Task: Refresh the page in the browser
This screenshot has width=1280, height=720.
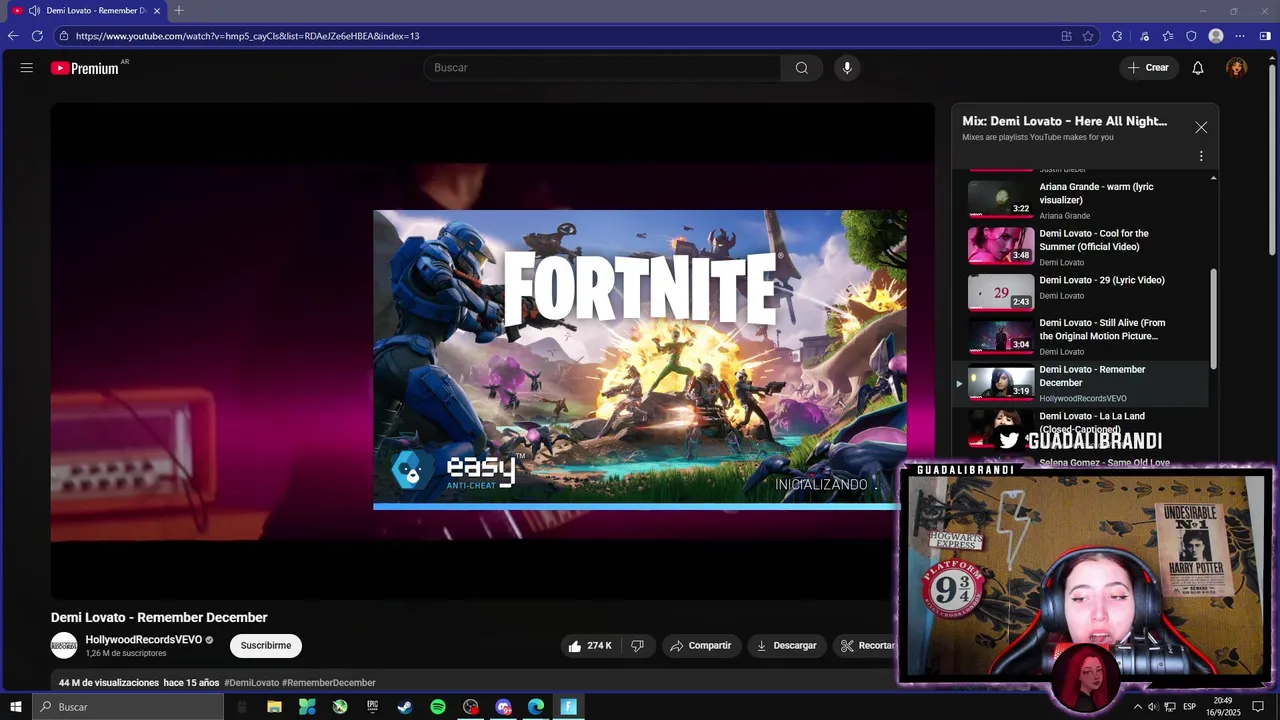Action: [x=37, y=36]
